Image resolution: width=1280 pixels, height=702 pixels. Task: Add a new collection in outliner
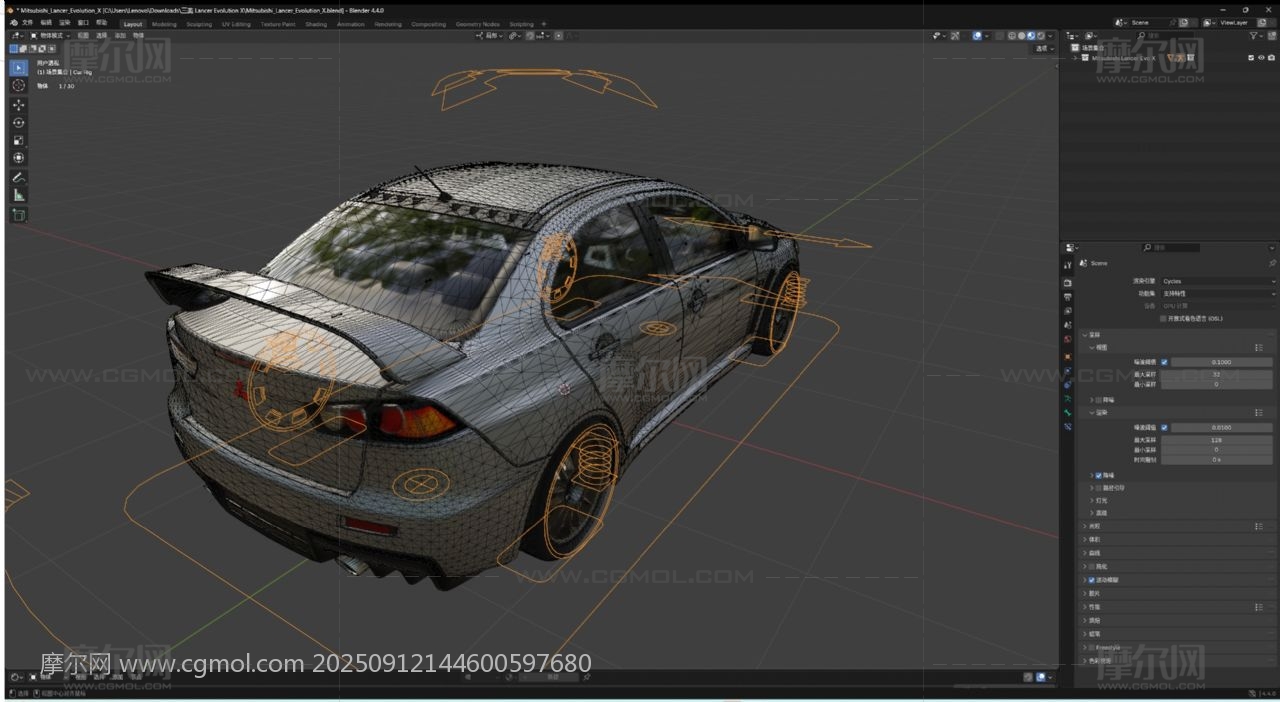point(1272,36)
